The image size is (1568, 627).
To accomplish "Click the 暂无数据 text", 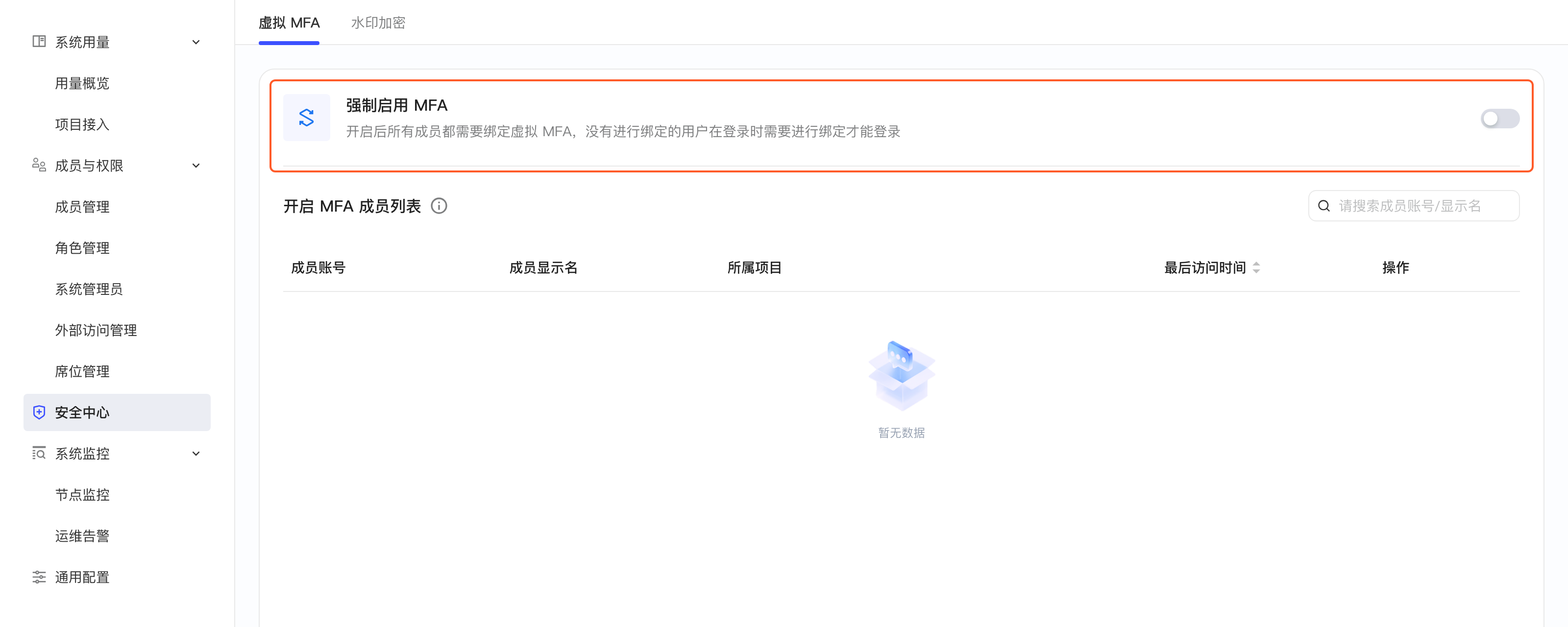I will pos(902,433).
